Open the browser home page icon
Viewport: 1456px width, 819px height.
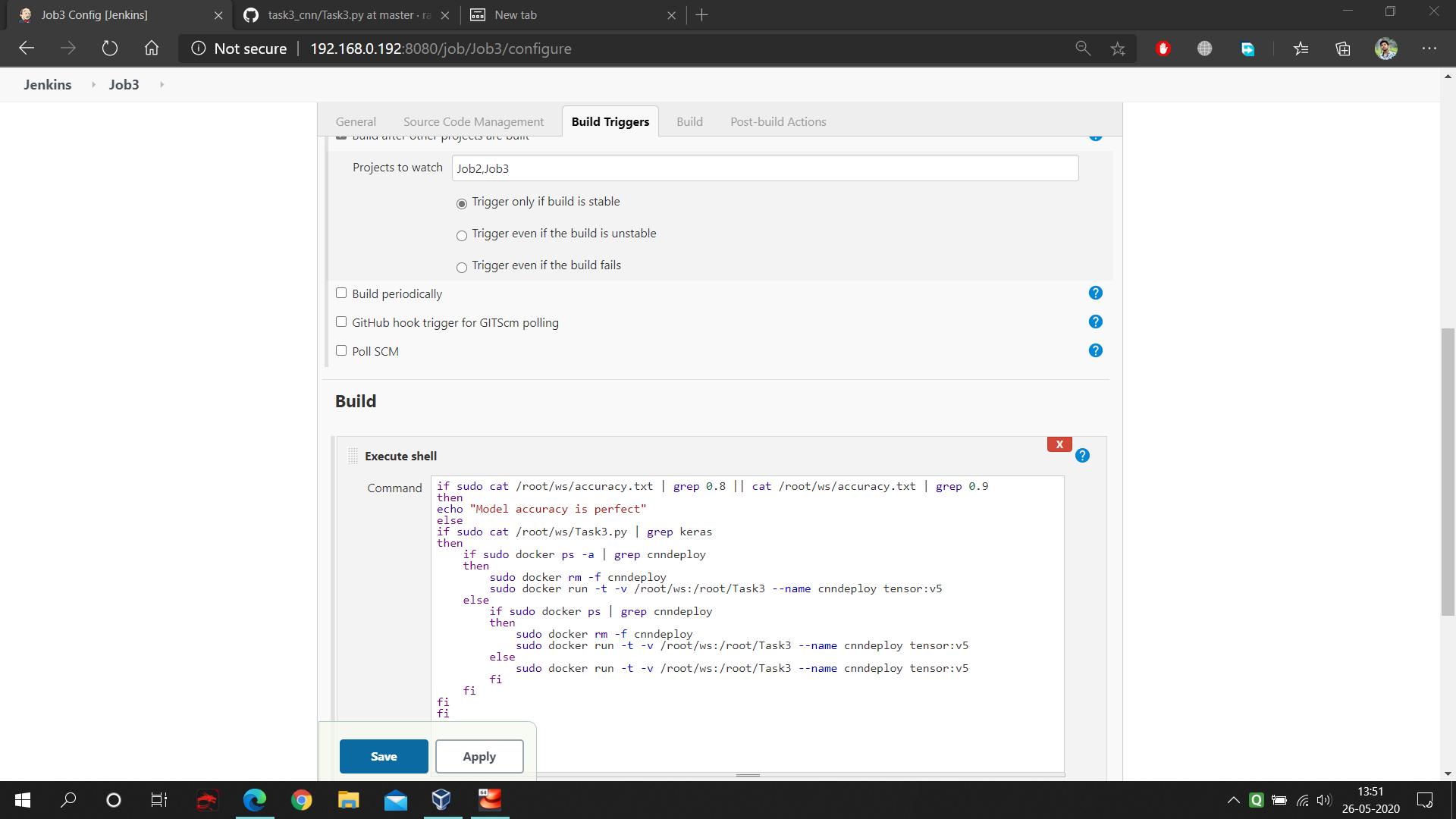click(152, 49)
